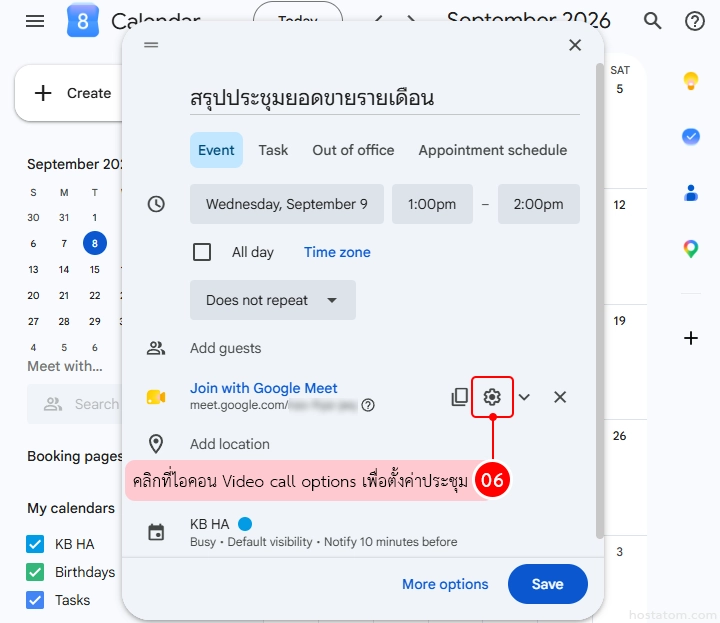Uncheck KB HA calendar checkbox
Screen dimensions: 720x623
(35, 544)
